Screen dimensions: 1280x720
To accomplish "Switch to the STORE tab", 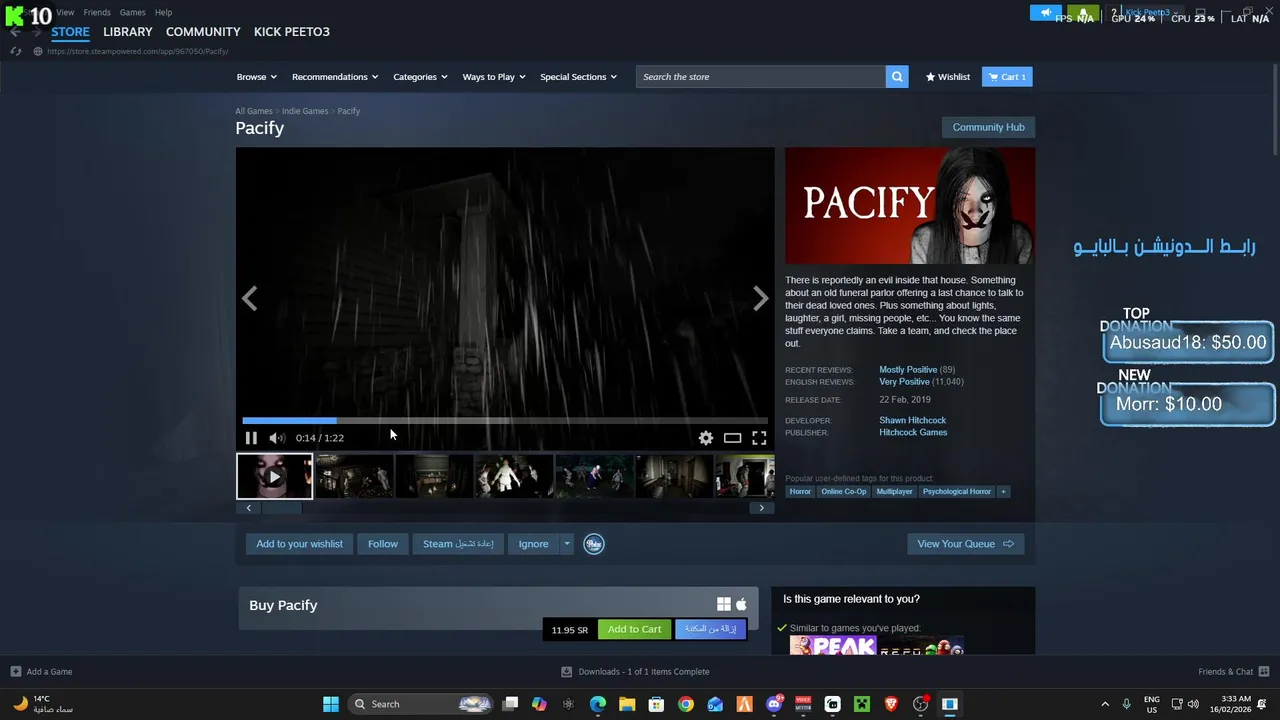I will tap(70, 32).
